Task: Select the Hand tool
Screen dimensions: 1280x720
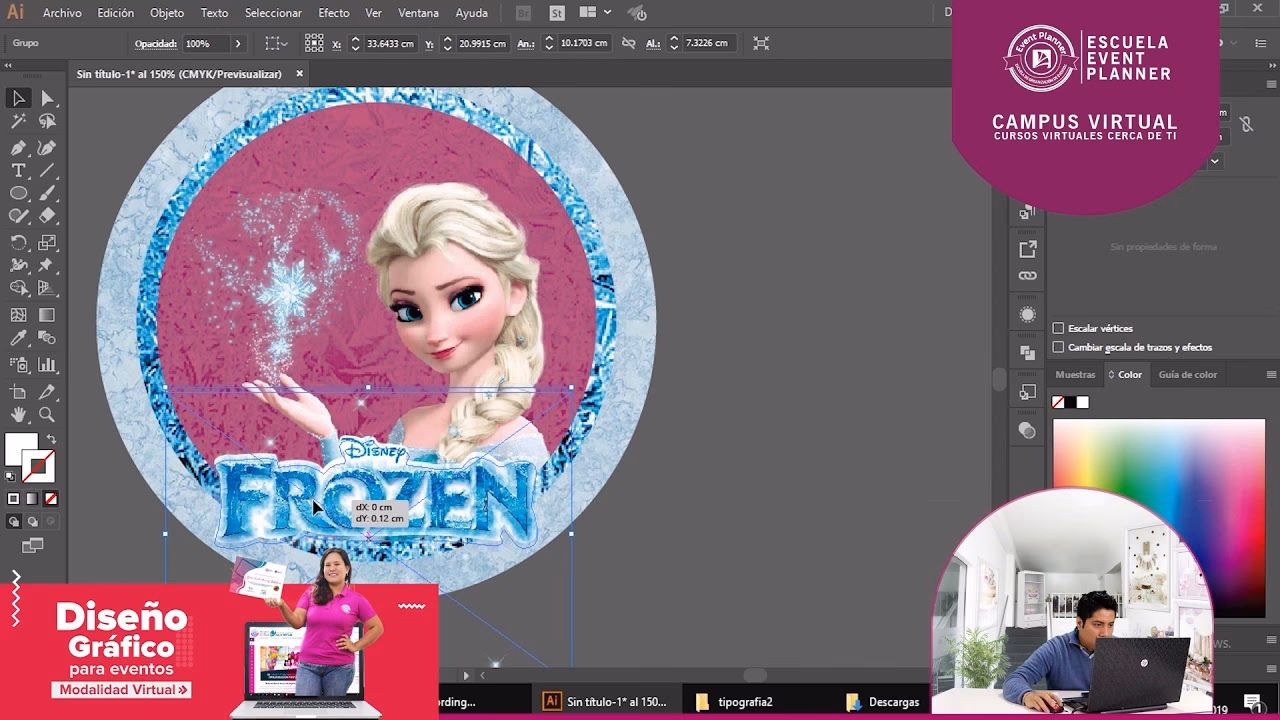Action: pos(19,415)
